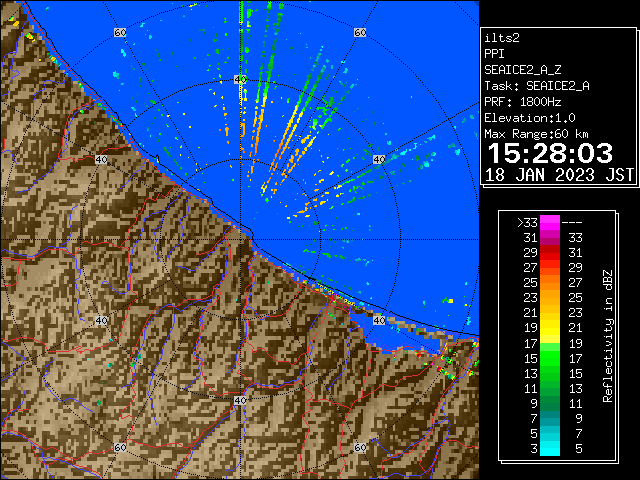Click the '---' legend upper bound label
The image size is (640, 480).
pos(572,222)
